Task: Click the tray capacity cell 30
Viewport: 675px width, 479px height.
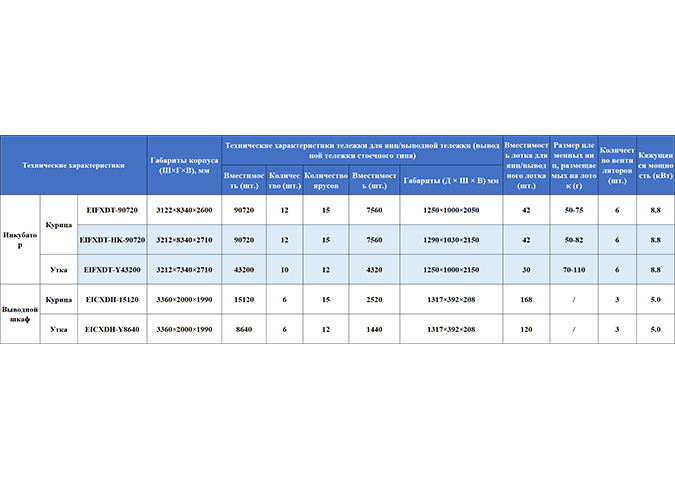Action: pos(526,270)
